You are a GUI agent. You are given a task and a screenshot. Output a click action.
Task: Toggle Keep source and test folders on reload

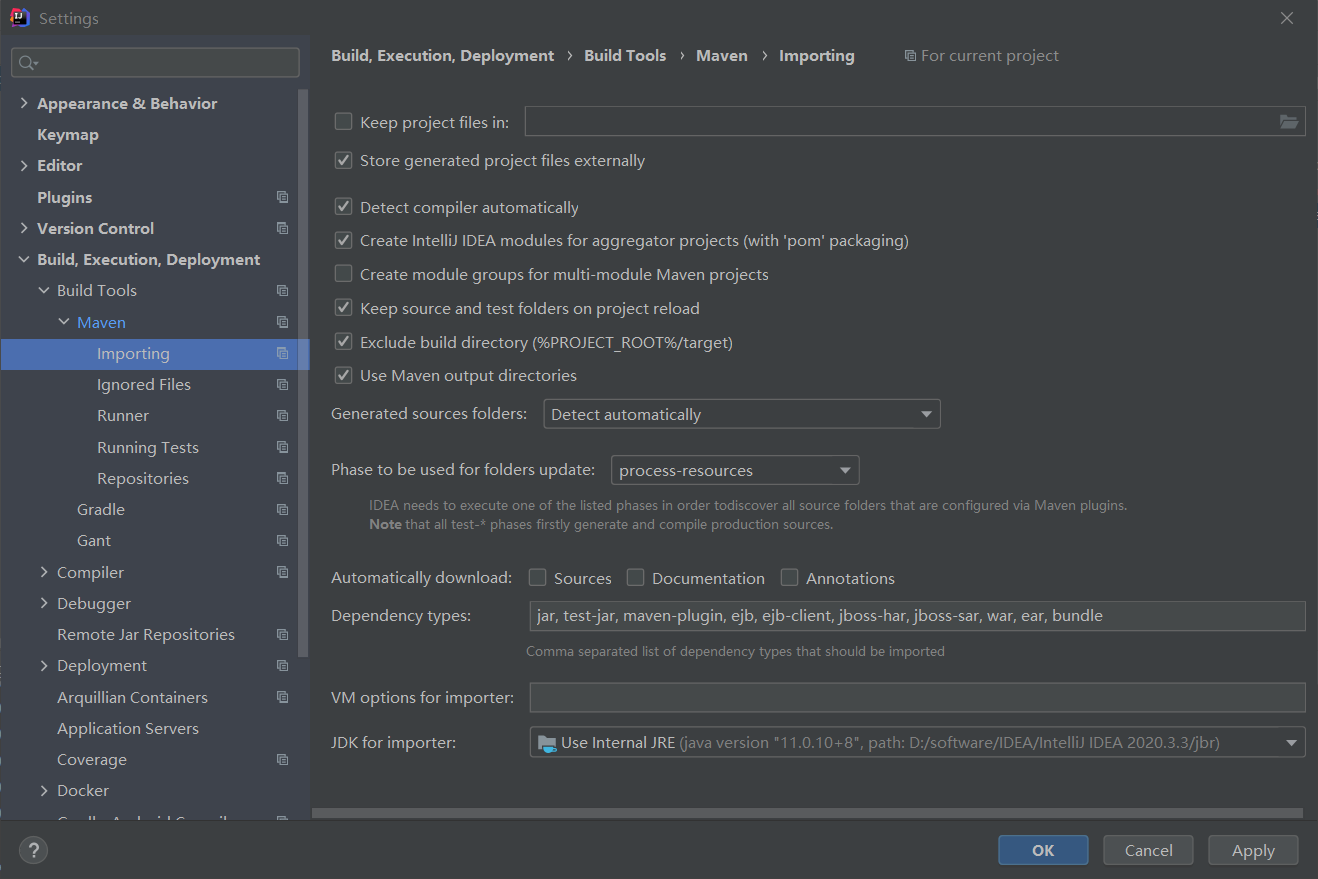point(343,308)
